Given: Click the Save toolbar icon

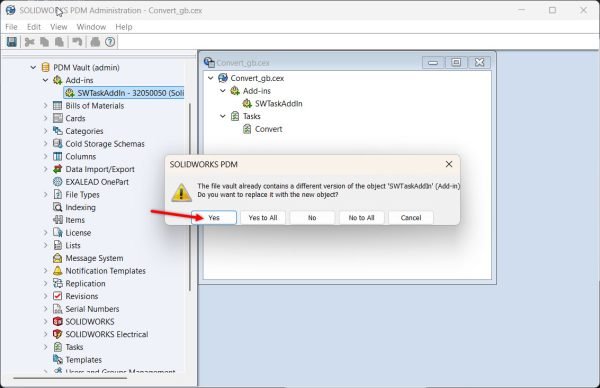Looking at the screenshot, I should click(12, 42).
